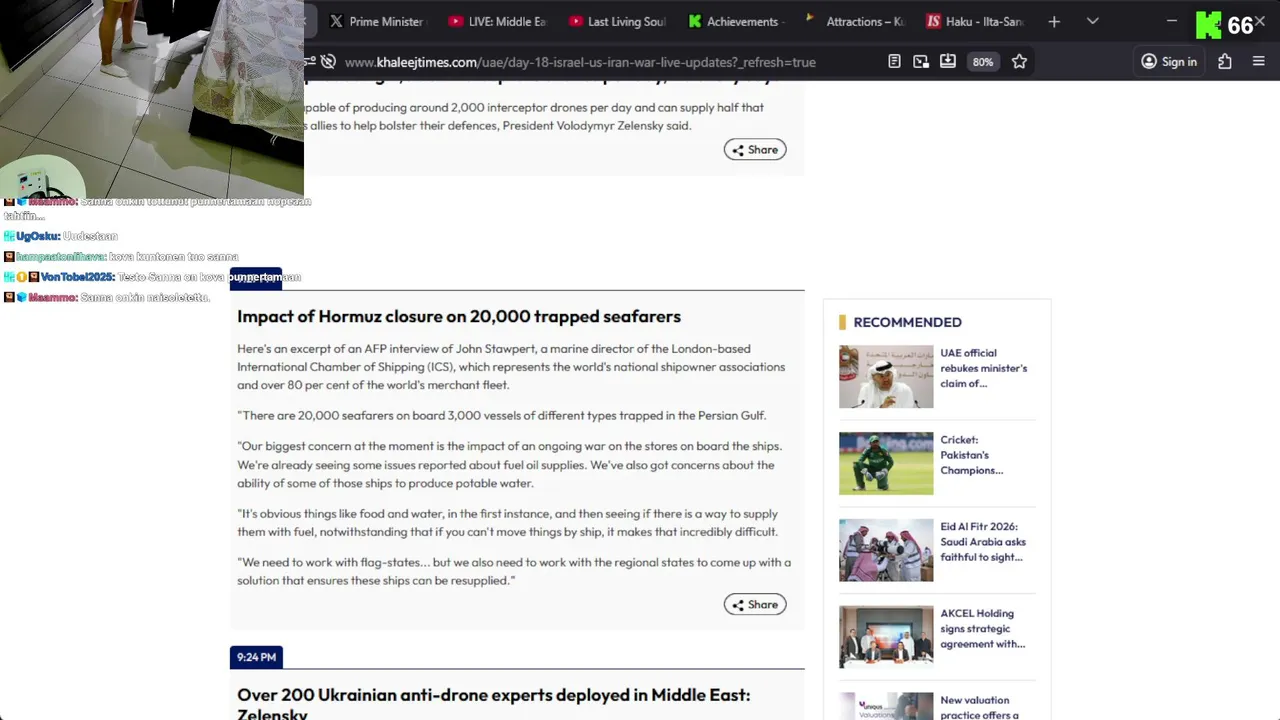Expand the list all tabs chevron

coord(1092,21)
